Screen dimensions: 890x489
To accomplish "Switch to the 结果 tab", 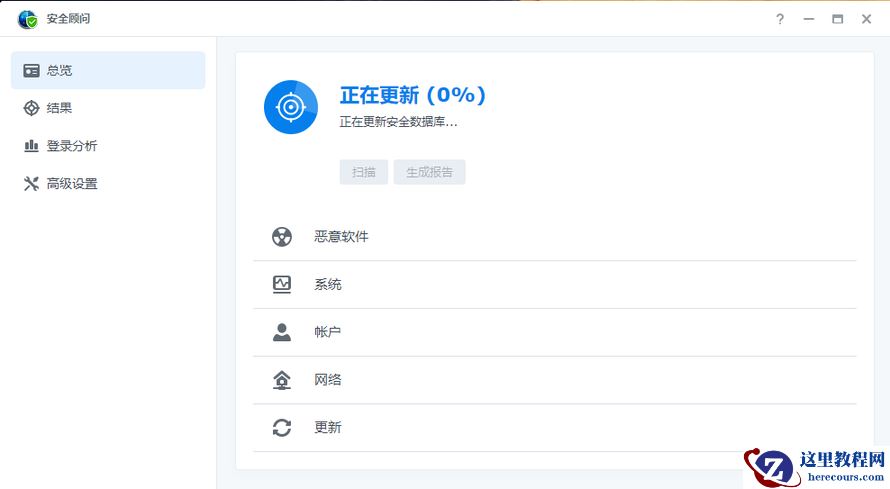I will pos(60,108).
